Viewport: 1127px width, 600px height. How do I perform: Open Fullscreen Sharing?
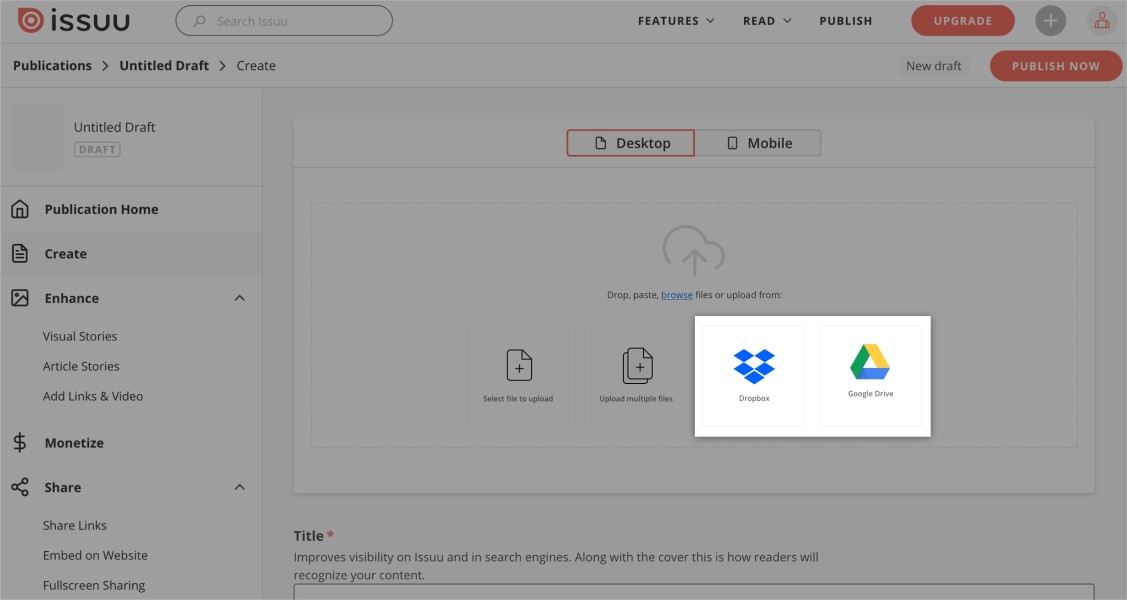point(93,586)
